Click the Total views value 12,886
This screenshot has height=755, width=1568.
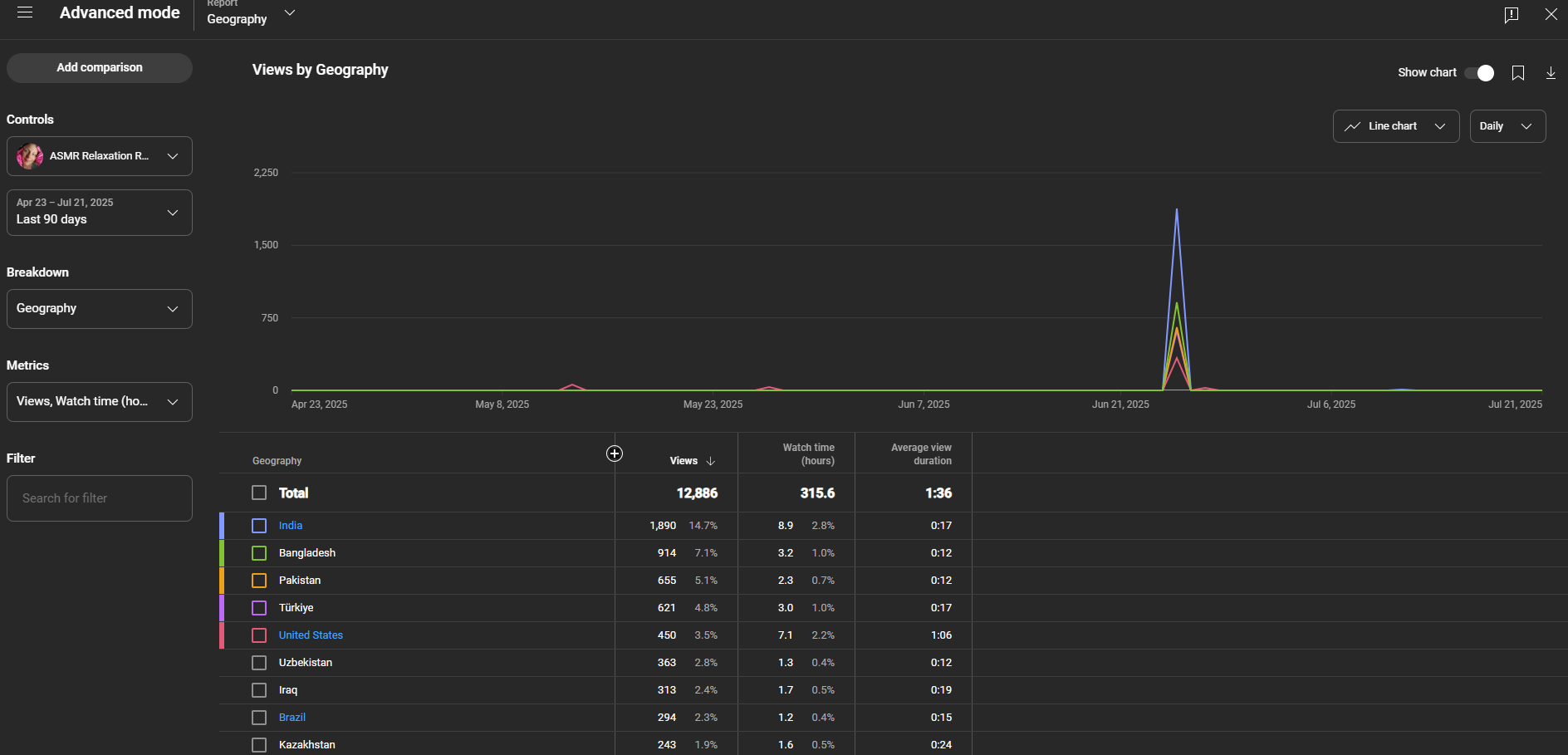pyautogui.click(x=697, y=493)
